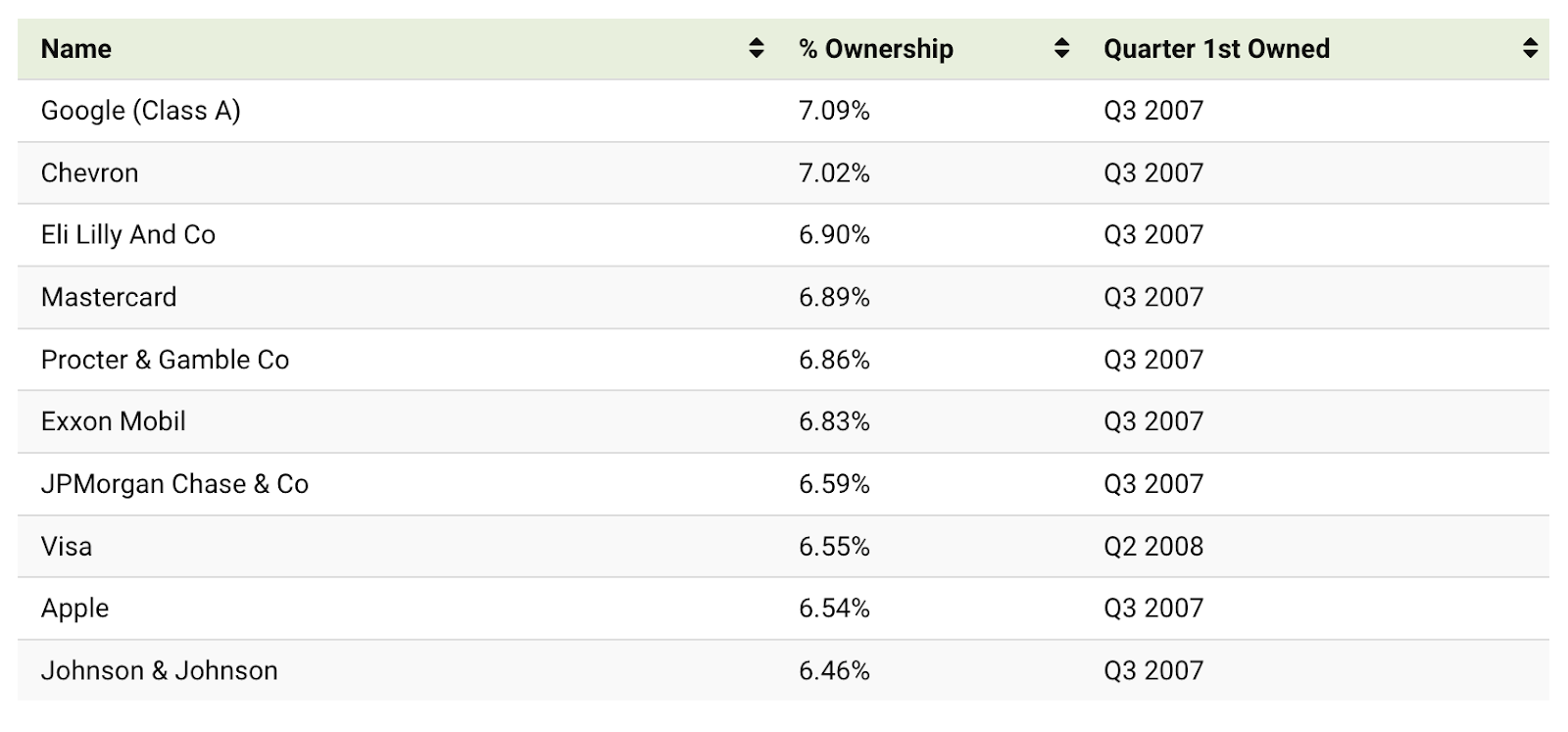Click the down arrow of the Quarter sorter
Viewport: 1568px width, 732px height.
[1530, 55]
